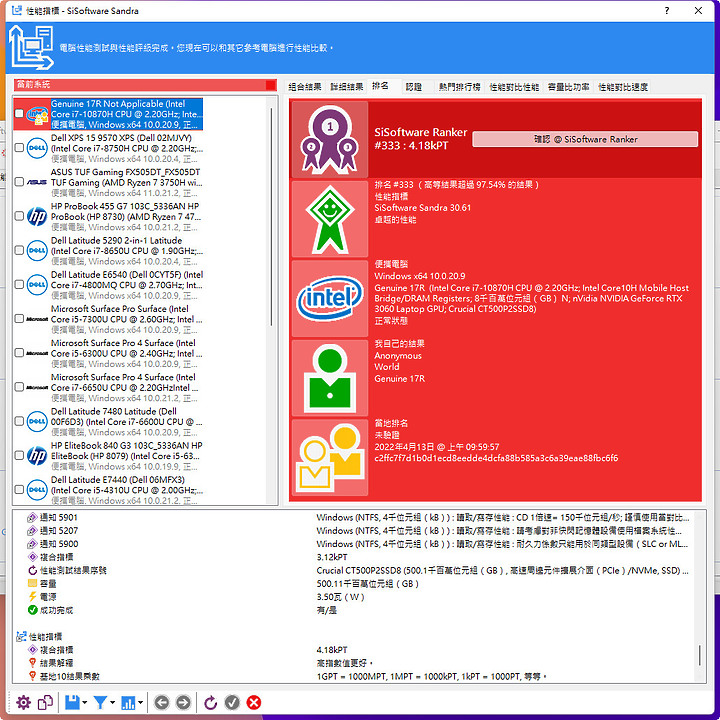720x720 pixels.
Task: Select the 結果解釋 row
Action: tap(359, 663)
